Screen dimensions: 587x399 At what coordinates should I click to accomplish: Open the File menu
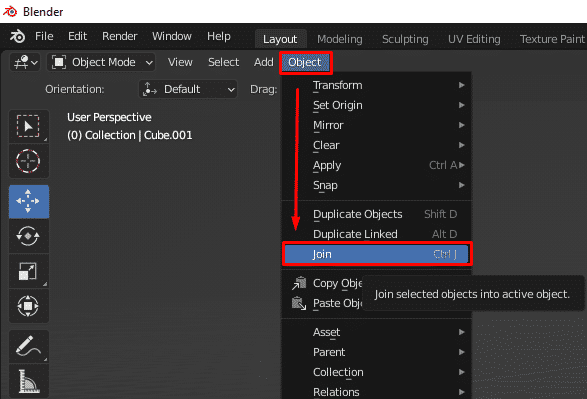point(44,36)
